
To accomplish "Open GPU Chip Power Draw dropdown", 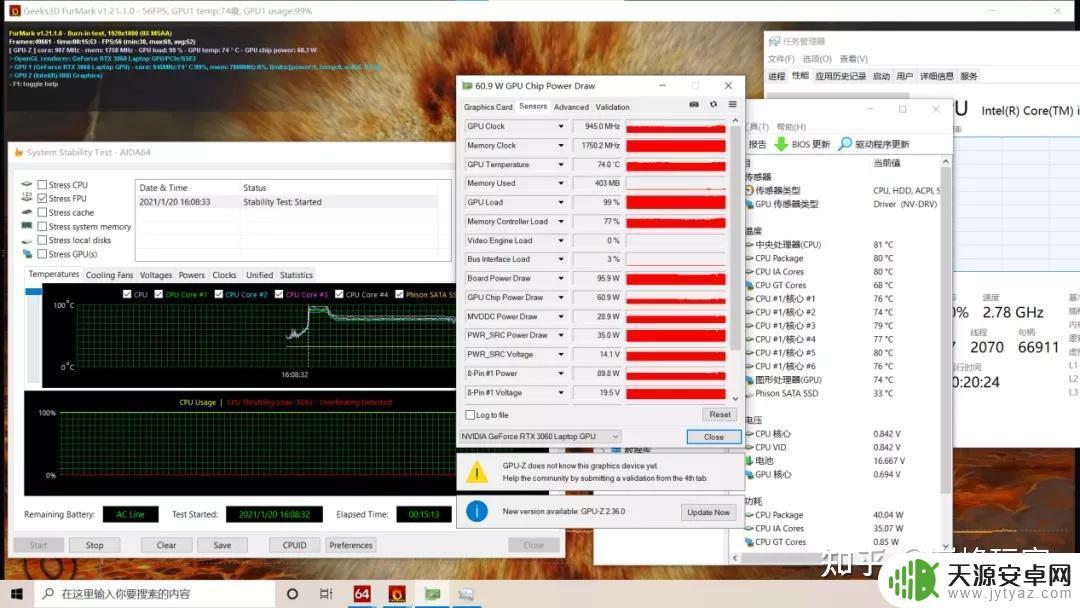I will pyautogui.click(x=561, y=297).
